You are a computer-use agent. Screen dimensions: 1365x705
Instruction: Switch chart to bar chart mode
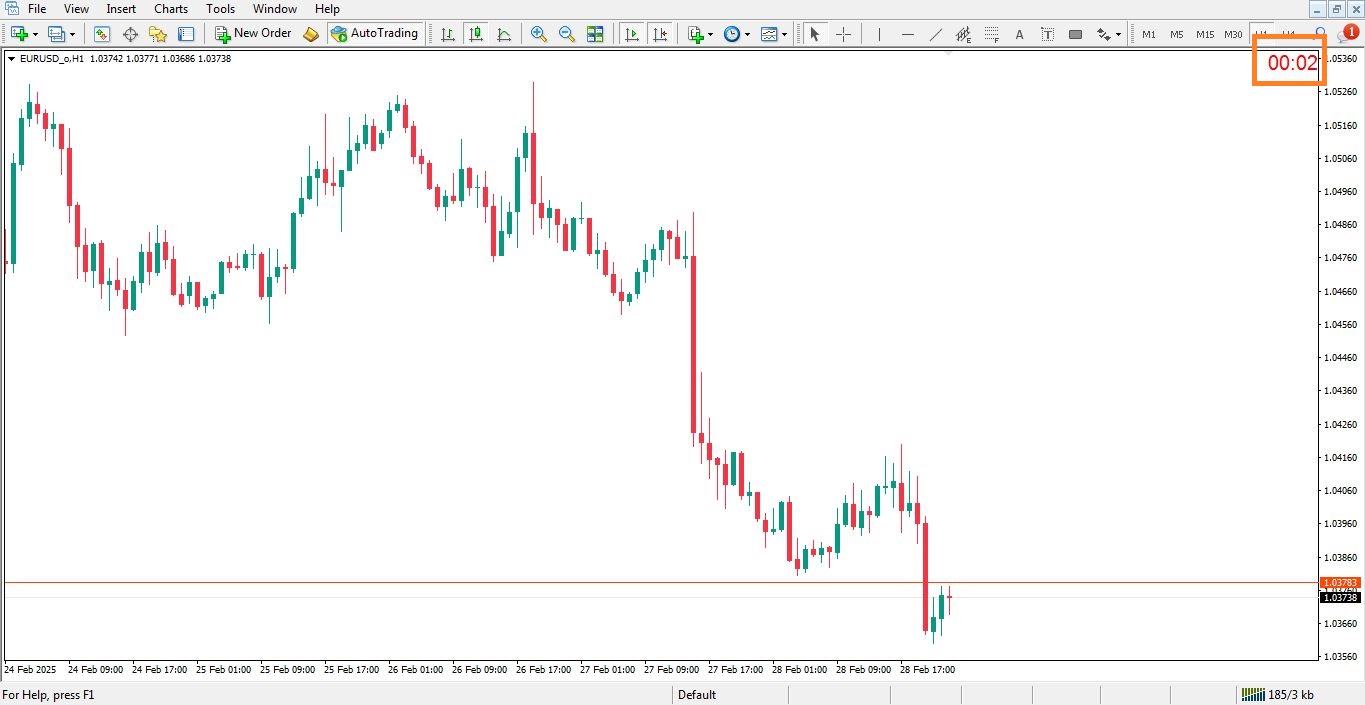point(448,34)
